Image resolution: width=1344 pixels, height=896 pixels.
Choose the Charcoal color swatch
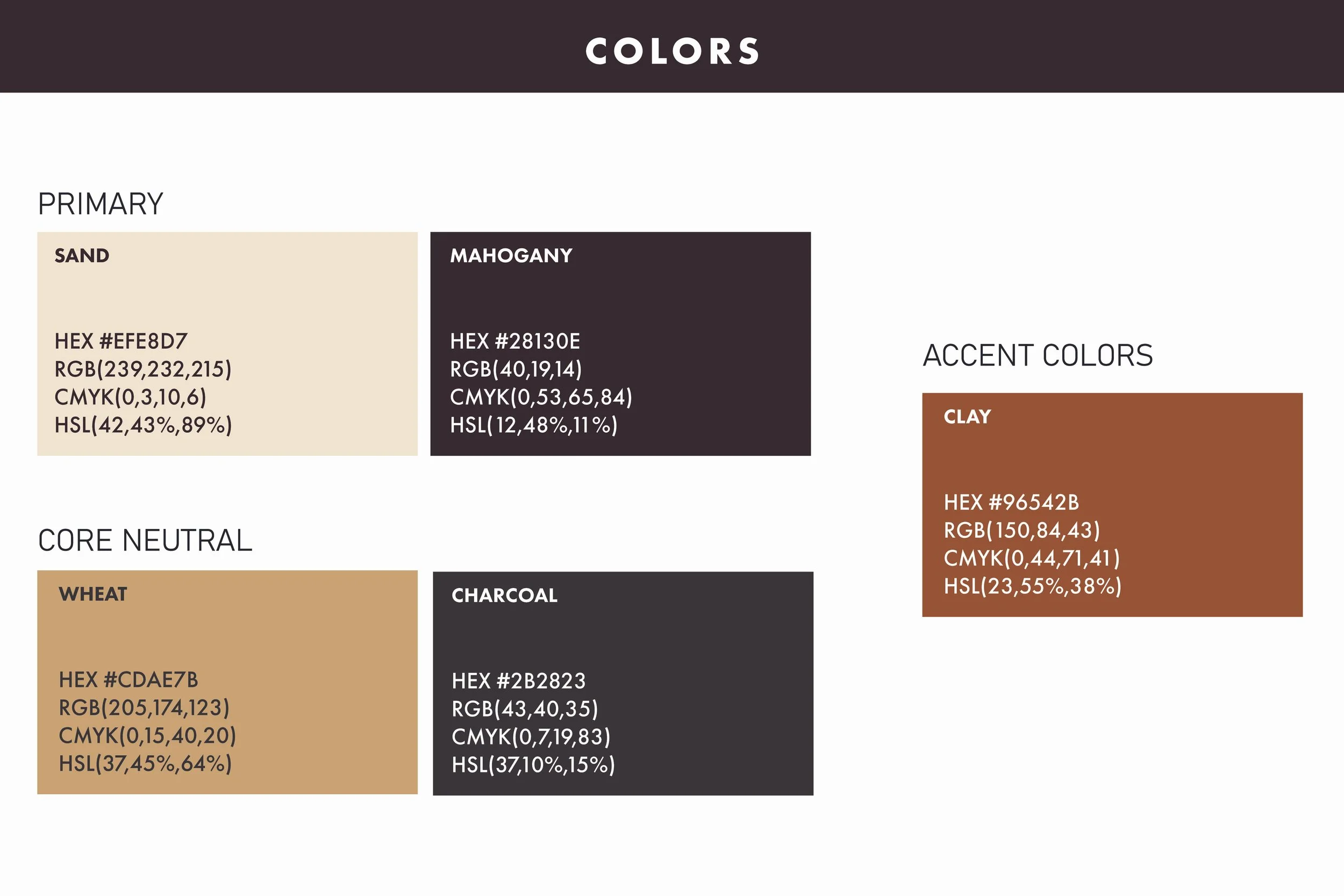coord(623,684)
